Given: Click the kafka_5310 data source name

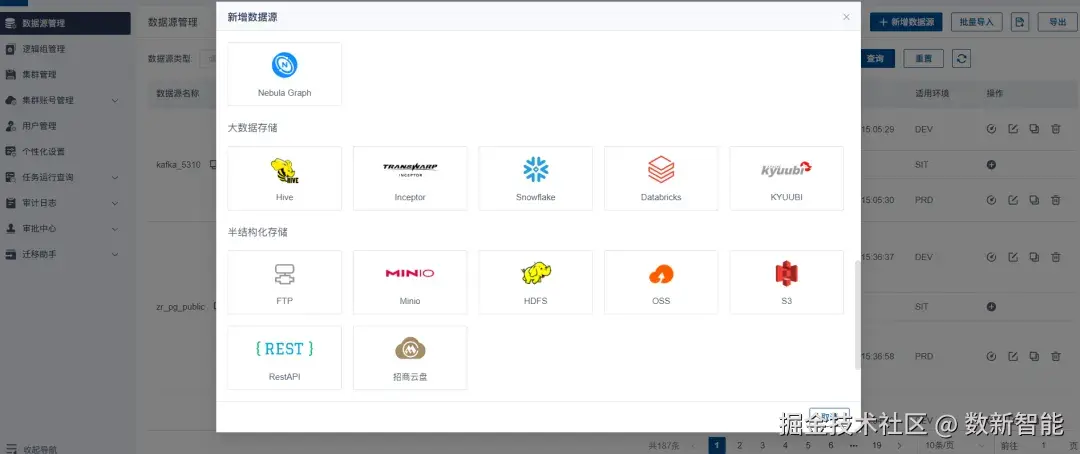Looking at the screenshot, I should coord(178,165).
